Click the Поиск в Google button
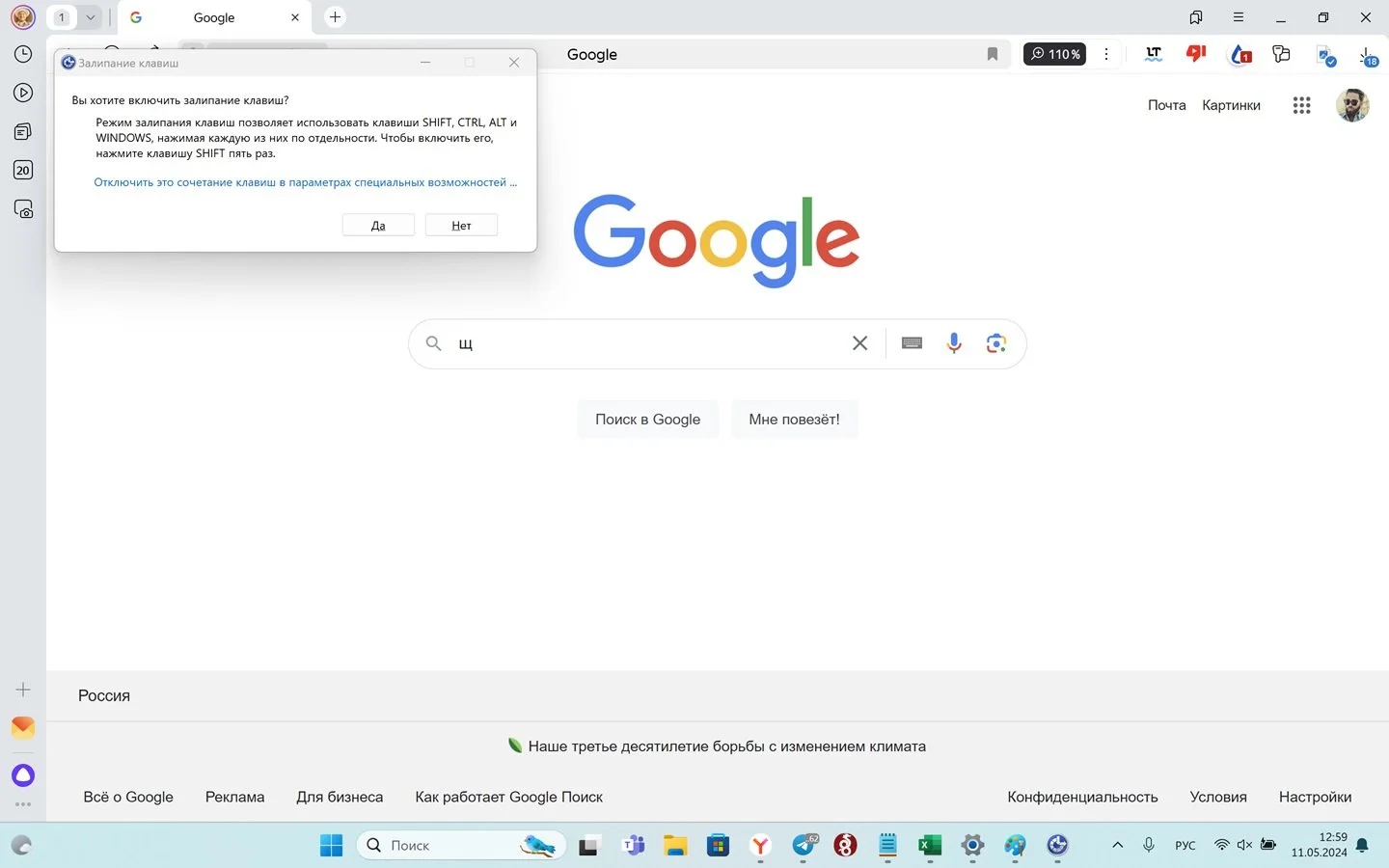The width and height of the screenshot is (1389, 868). (648, 420)
